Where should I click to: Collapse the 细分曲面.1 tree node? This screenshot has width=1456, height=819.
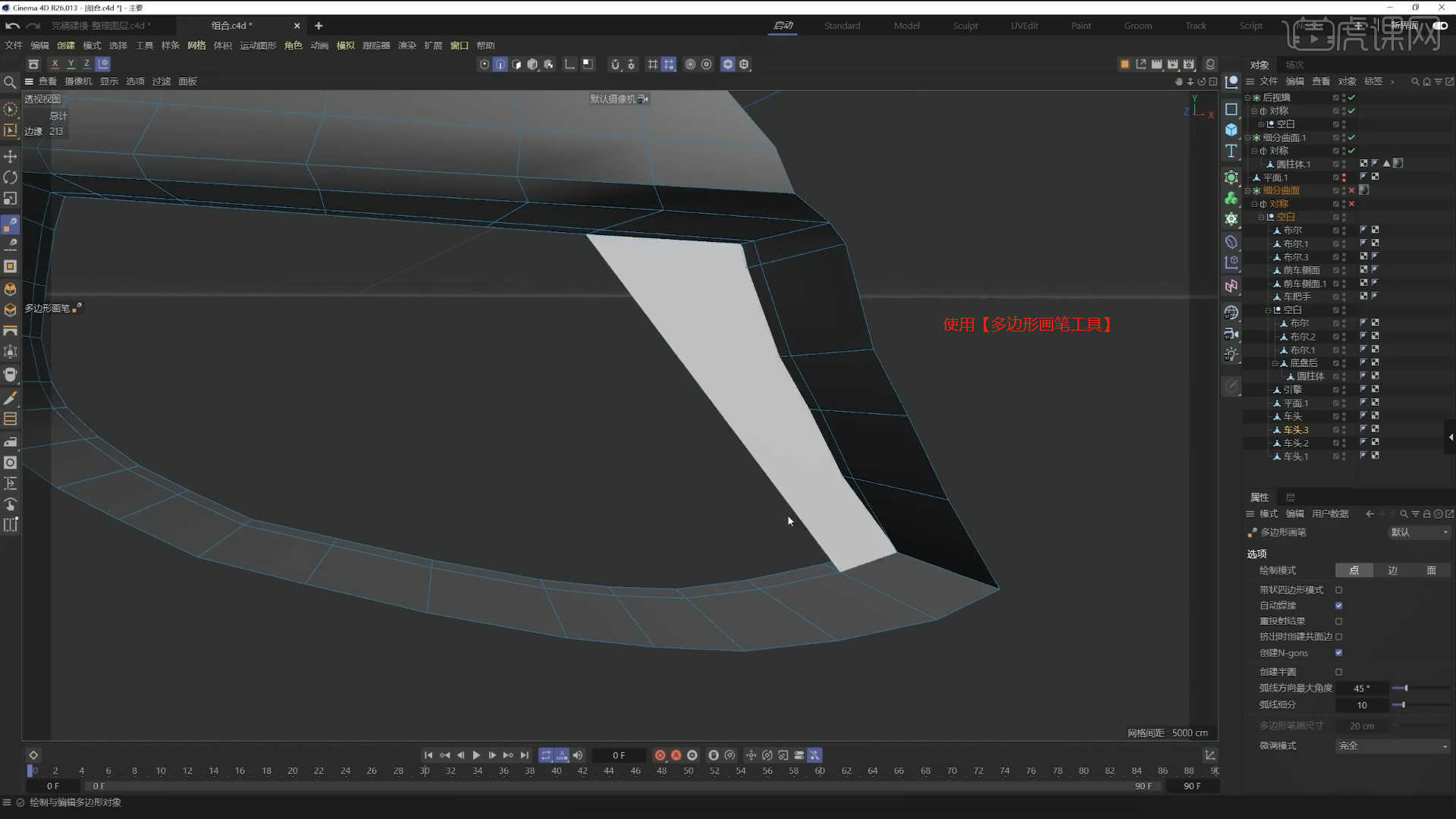click(1247, 138)
